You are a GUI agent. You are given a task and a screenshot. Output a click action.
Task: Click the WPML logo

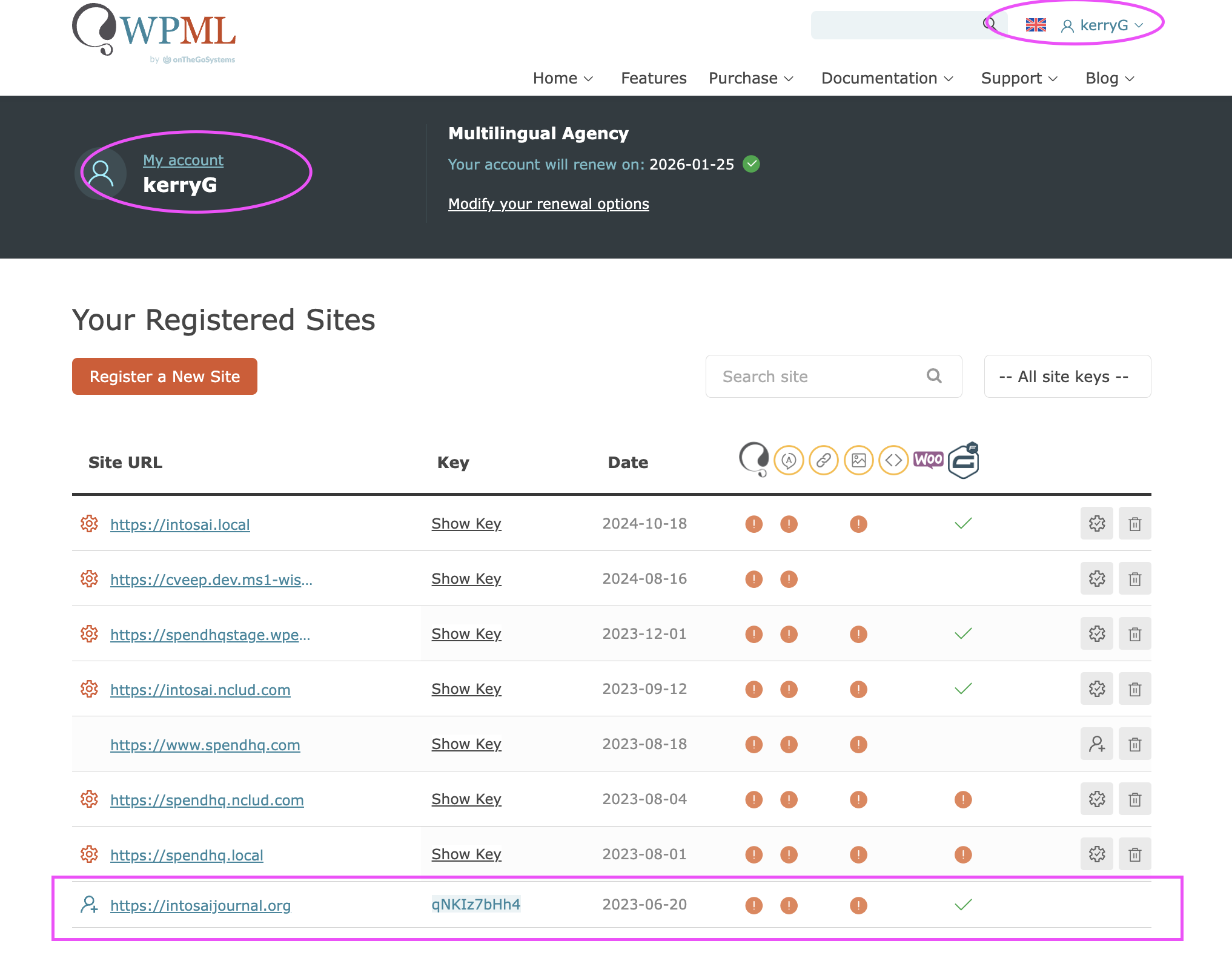(154, 31)
